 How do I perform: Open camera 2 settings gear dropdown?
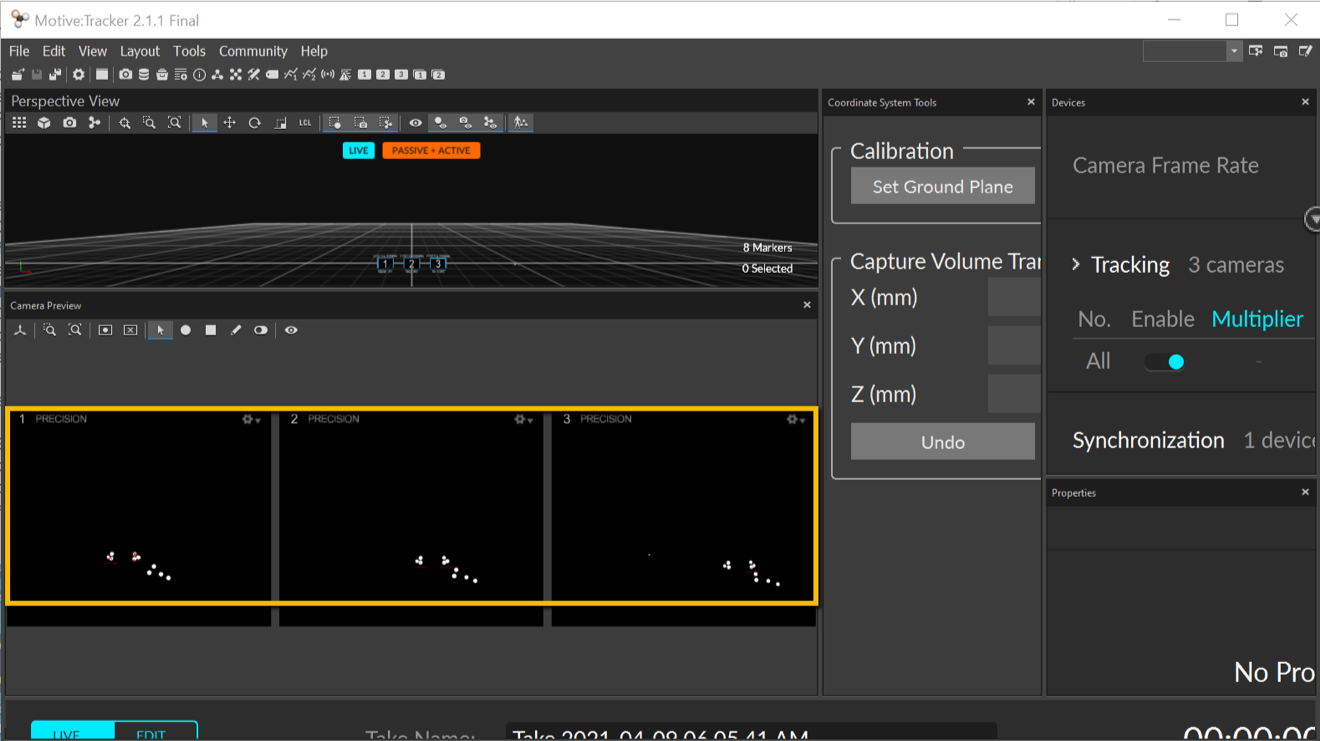pyautogui.click(x=524, y=420)
